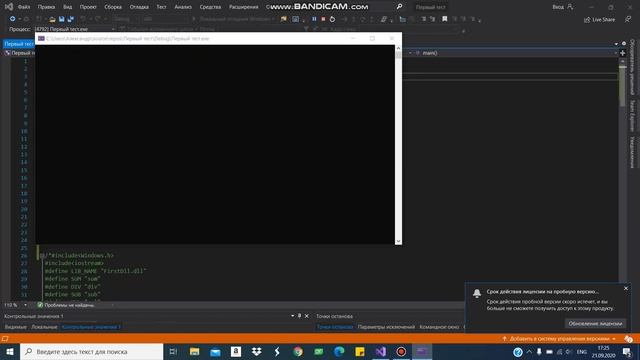
Task: Click the Live Share button
Action: click(x=599, y=20)
